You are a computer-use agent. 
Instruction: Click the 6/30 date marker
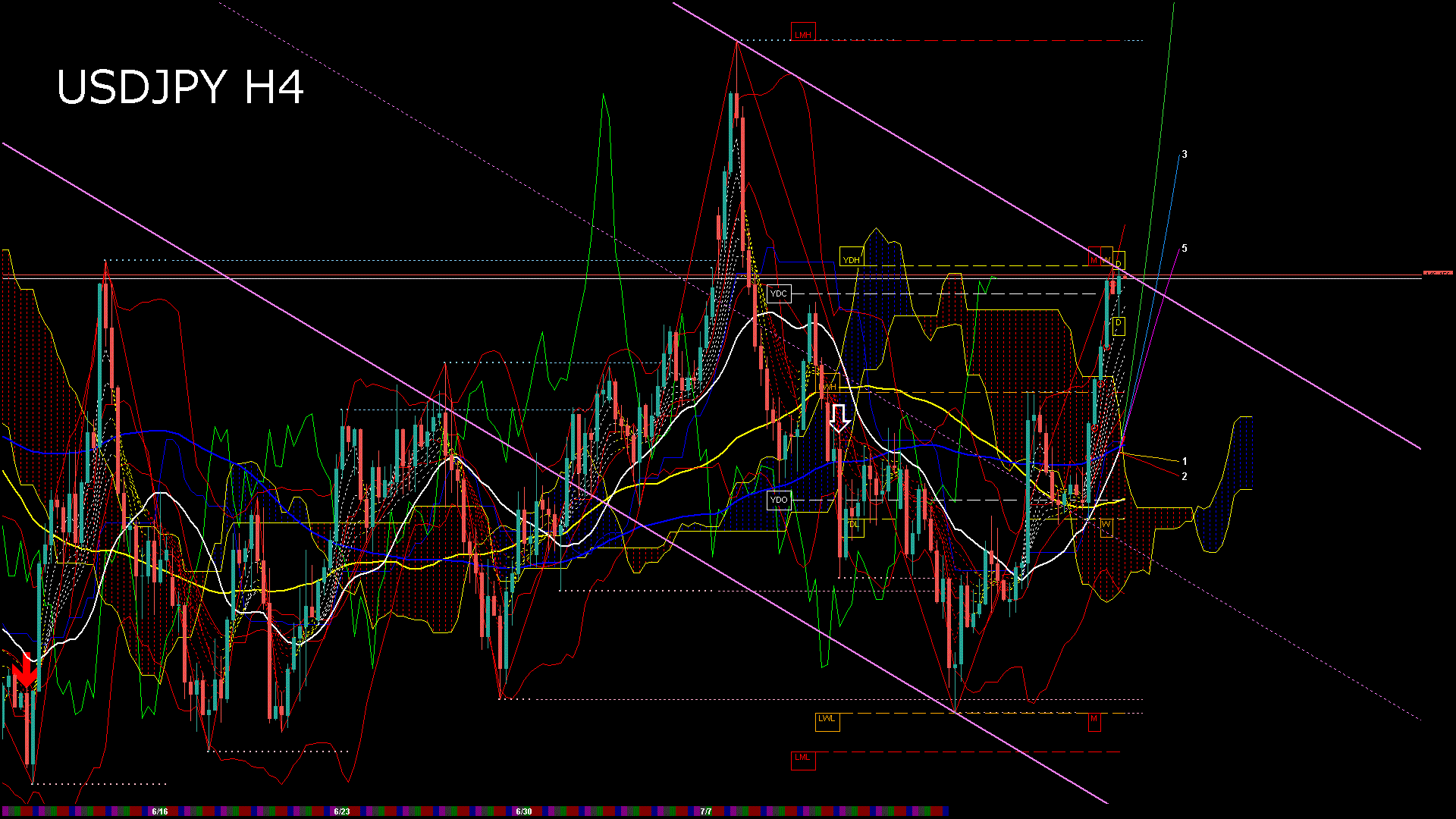tap(524, 811)
